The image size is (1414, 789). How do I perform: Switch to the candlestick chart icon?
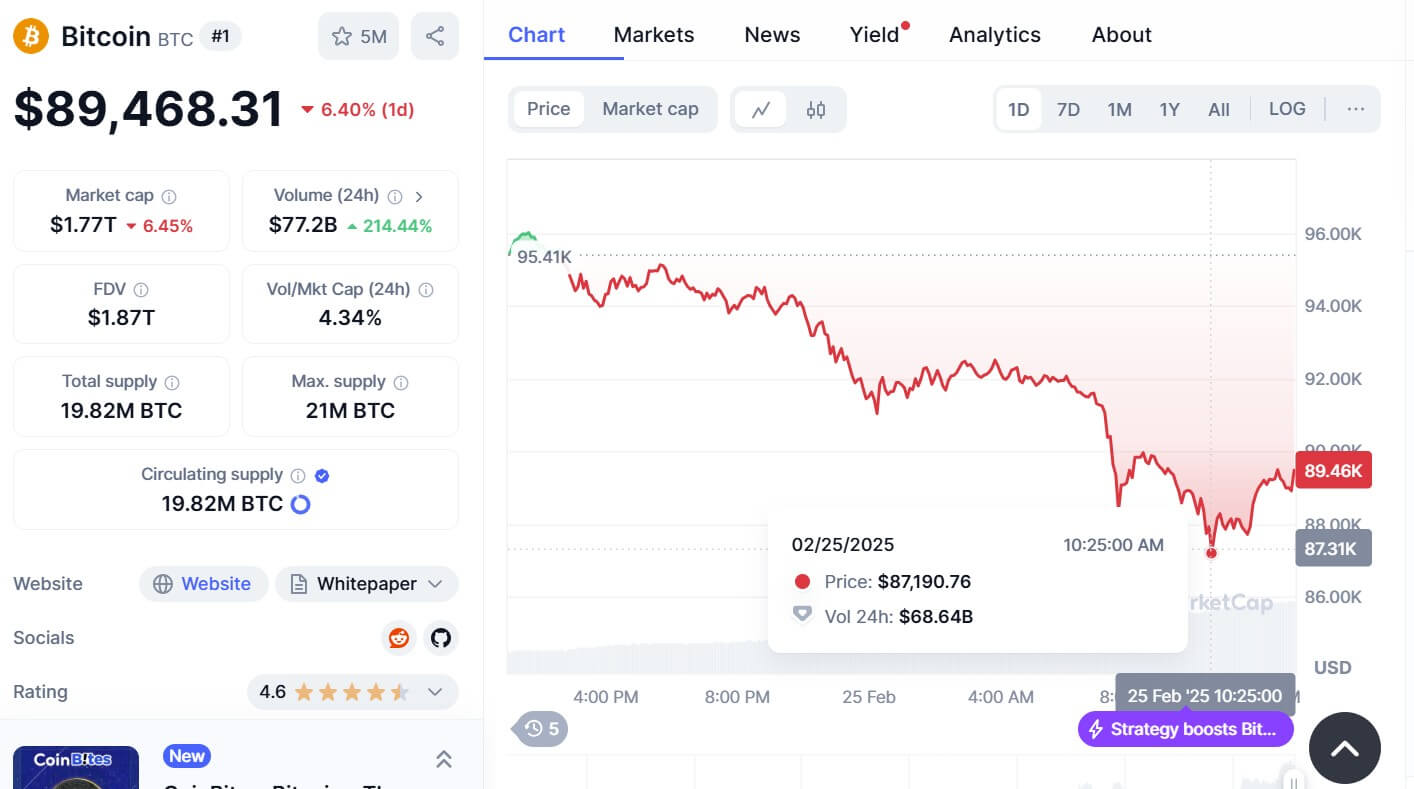pyautogui.click(x=816, y=110)
